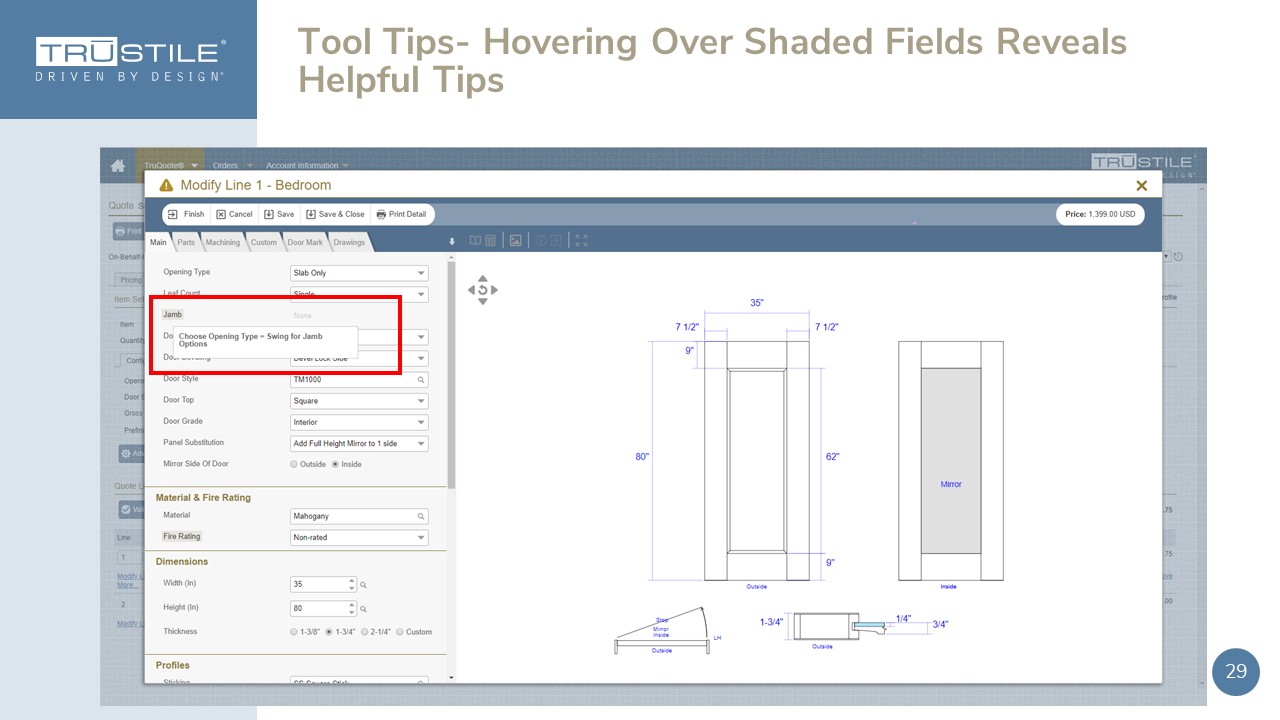1280x720 pixels.
Task: Open the book icon in drawing toolbar
Action: pos(476,240)
